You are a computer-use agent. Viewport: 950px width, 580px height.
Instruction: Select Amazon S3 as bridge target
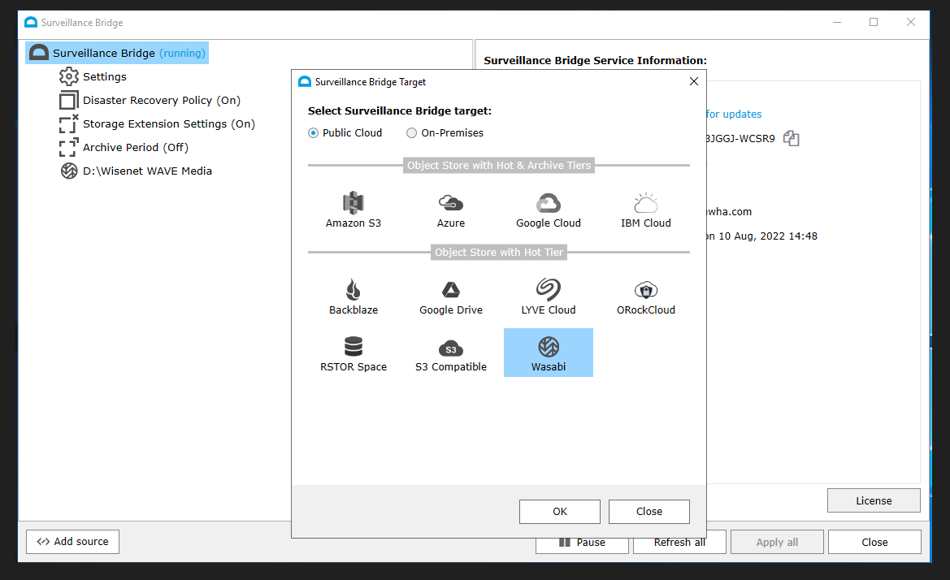[x=353, y=210]
